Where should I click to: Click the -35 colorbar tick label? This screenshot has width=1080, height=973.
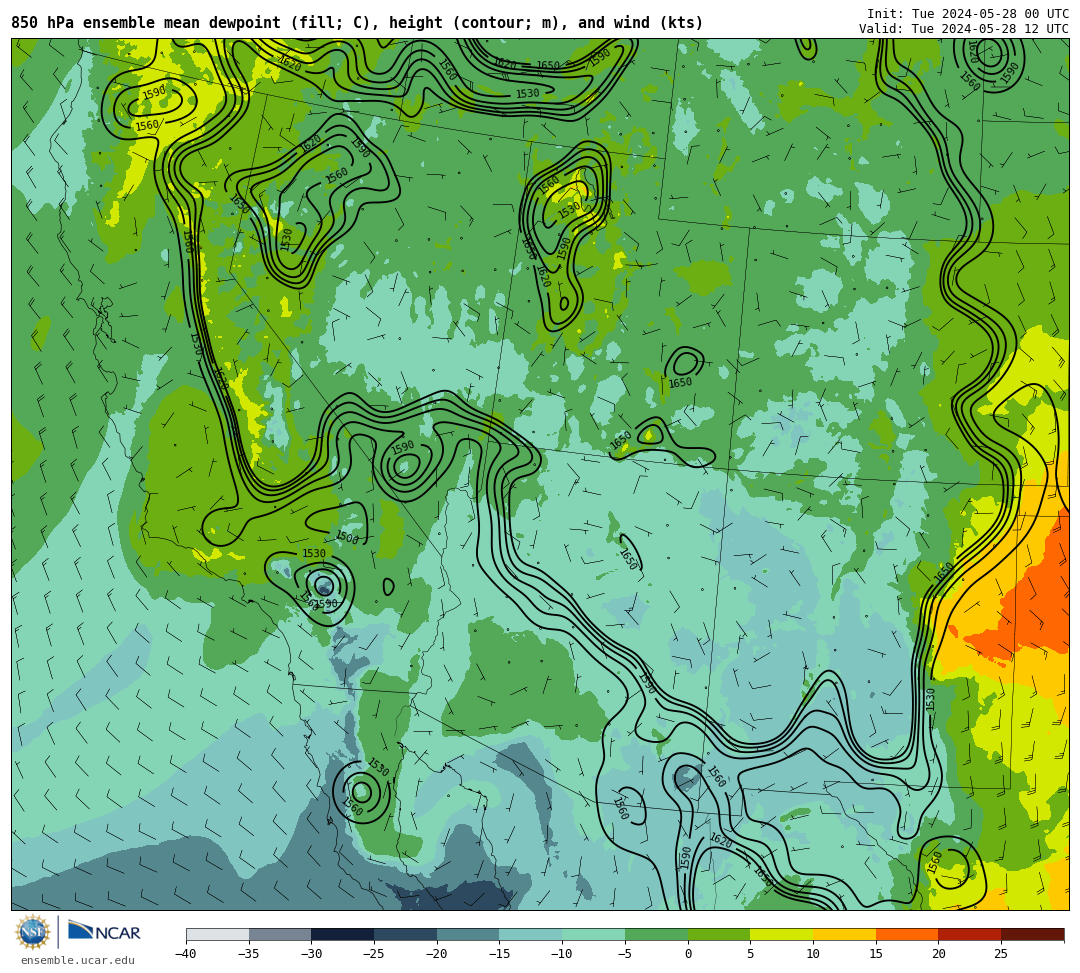[249, 954]
